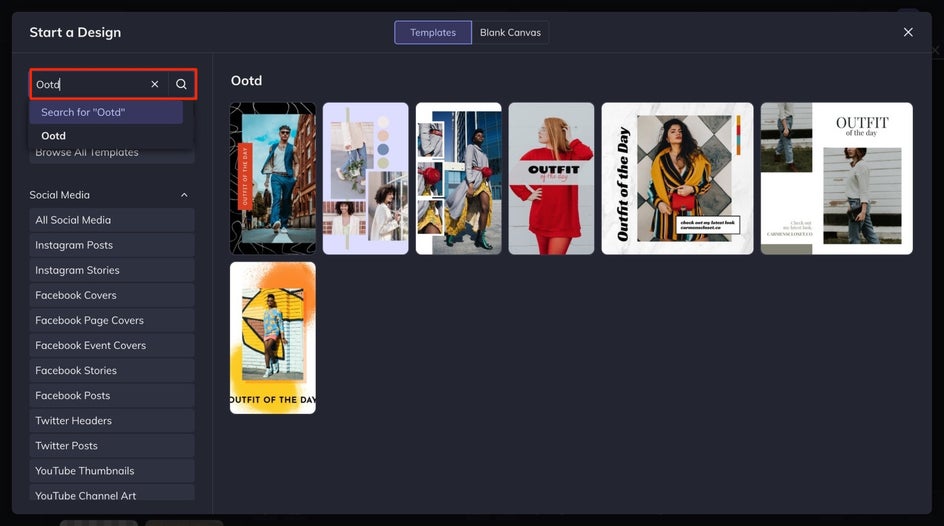The height and width of the screenshot is (526, 944).
Task: Click the Ootd results heading
Action: [246, 81]
